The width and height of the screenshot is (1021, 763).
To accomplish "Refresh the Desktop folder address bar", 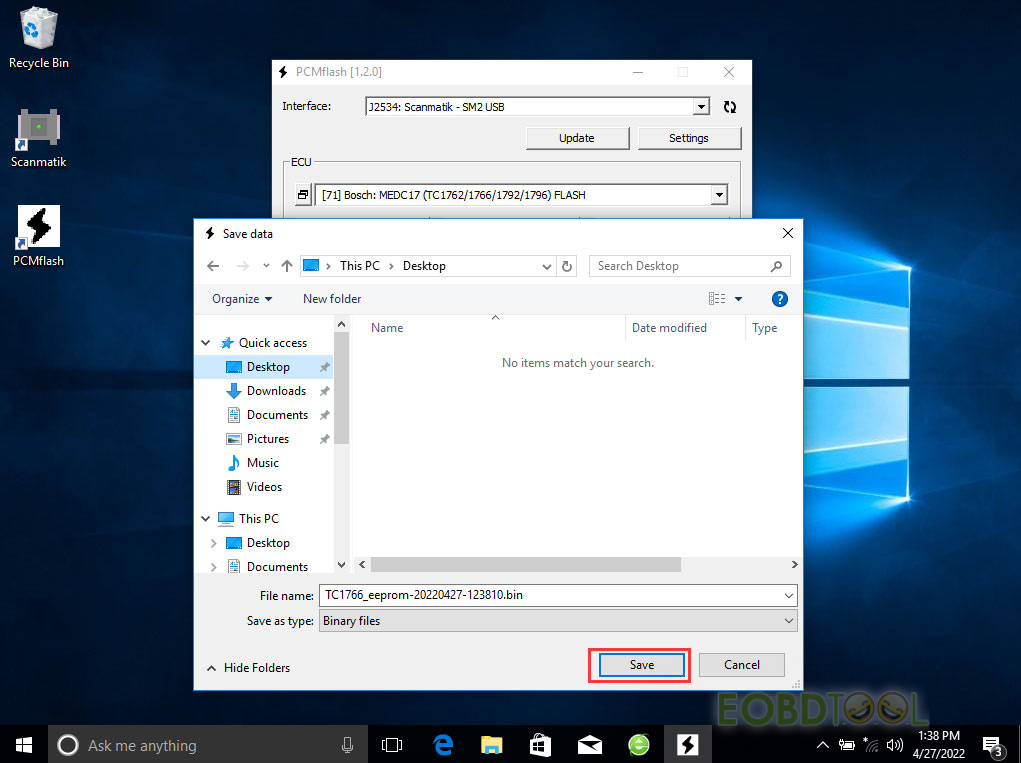I will point(568,266).
